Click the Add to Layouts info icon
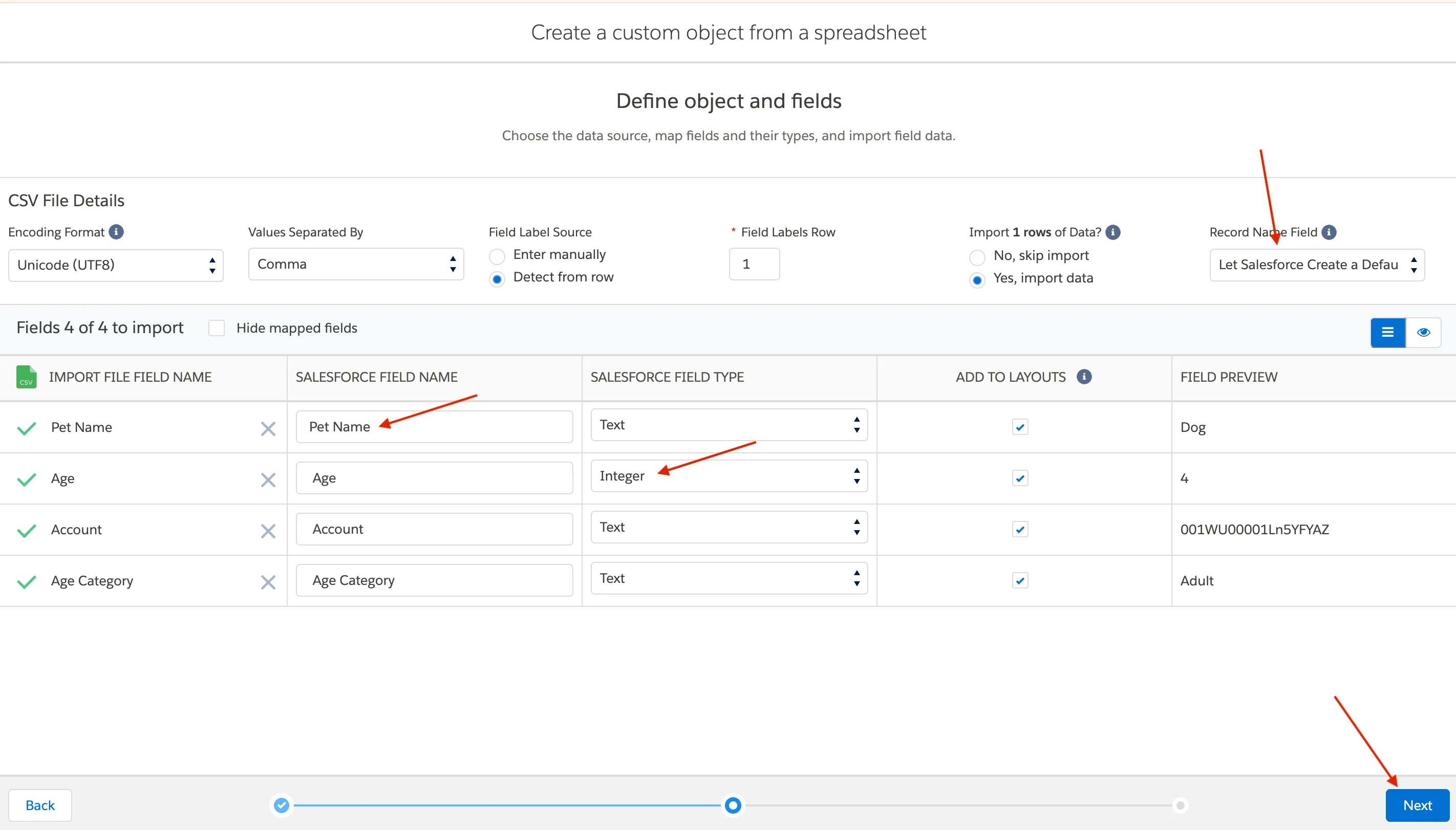 click(1084, 377)
